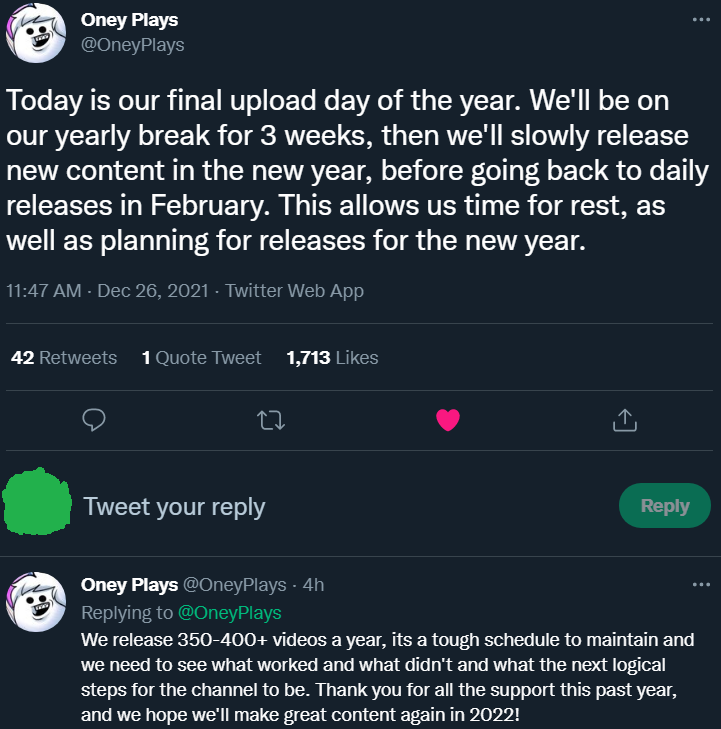
Task: Click the 11:47 AM Dec 26 timestamp
Action: click(107, 291)
